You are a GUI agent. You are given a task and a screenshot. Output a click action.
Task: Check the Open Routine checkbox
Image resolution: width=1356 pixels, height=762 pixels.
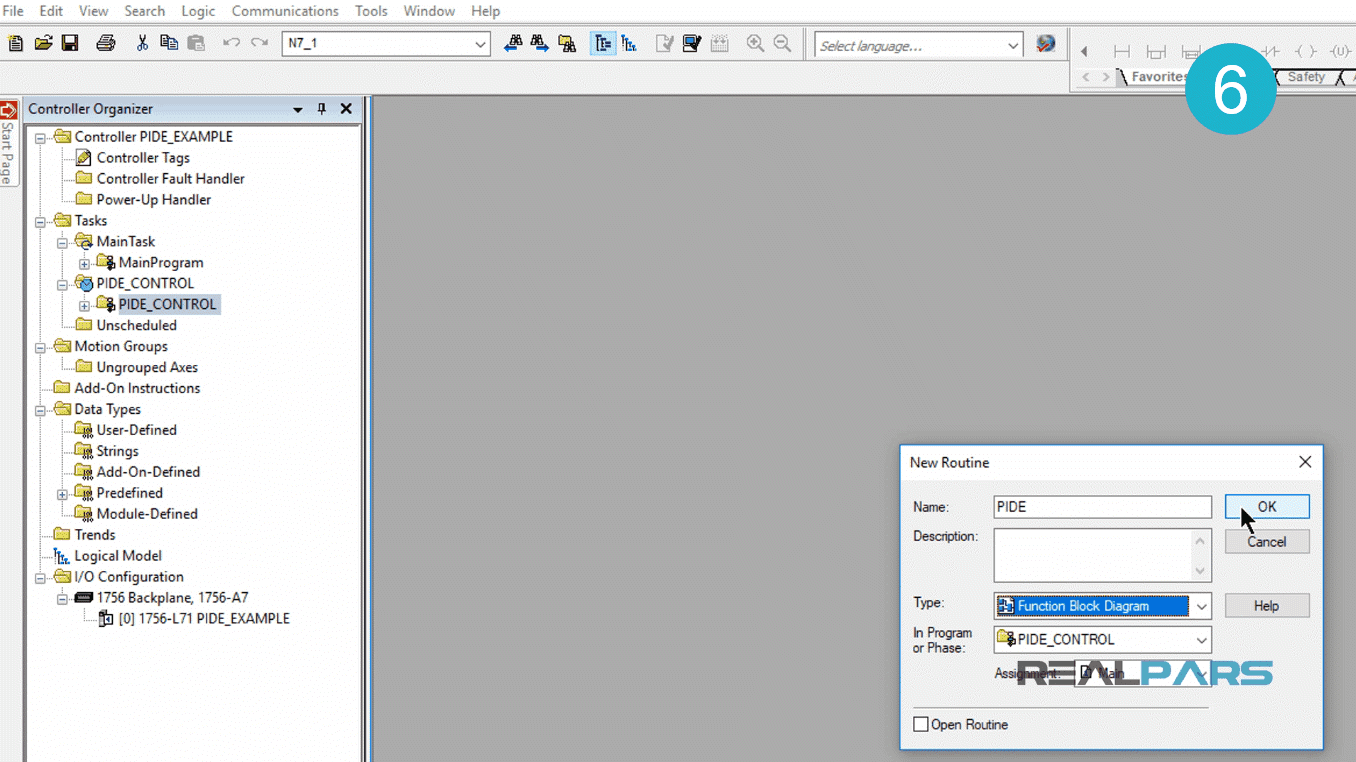[921, 724]
